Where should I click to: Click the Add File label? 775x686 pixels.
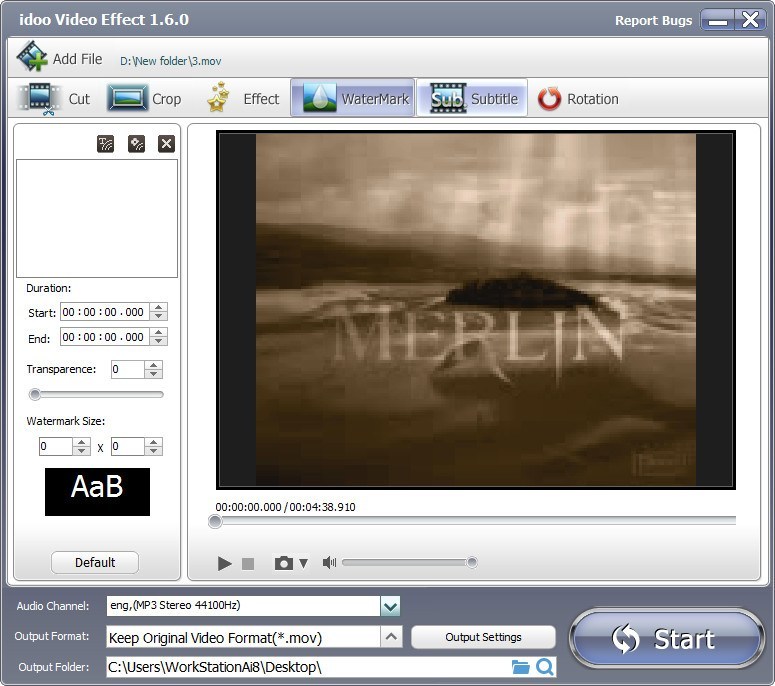tap(77, 59)
